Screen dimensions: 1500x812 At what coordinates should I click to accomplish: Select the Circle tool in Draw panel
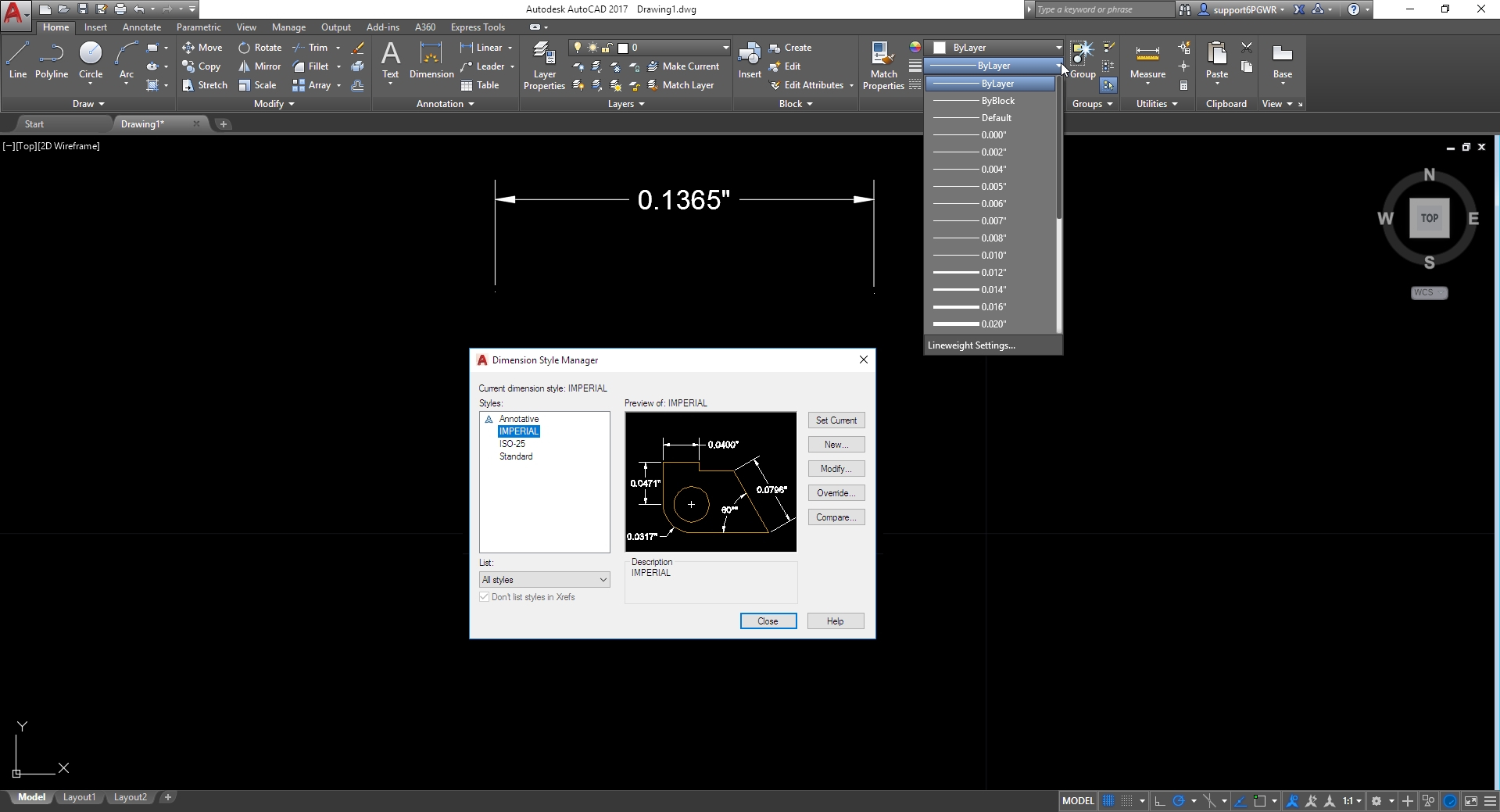(91, 60)
